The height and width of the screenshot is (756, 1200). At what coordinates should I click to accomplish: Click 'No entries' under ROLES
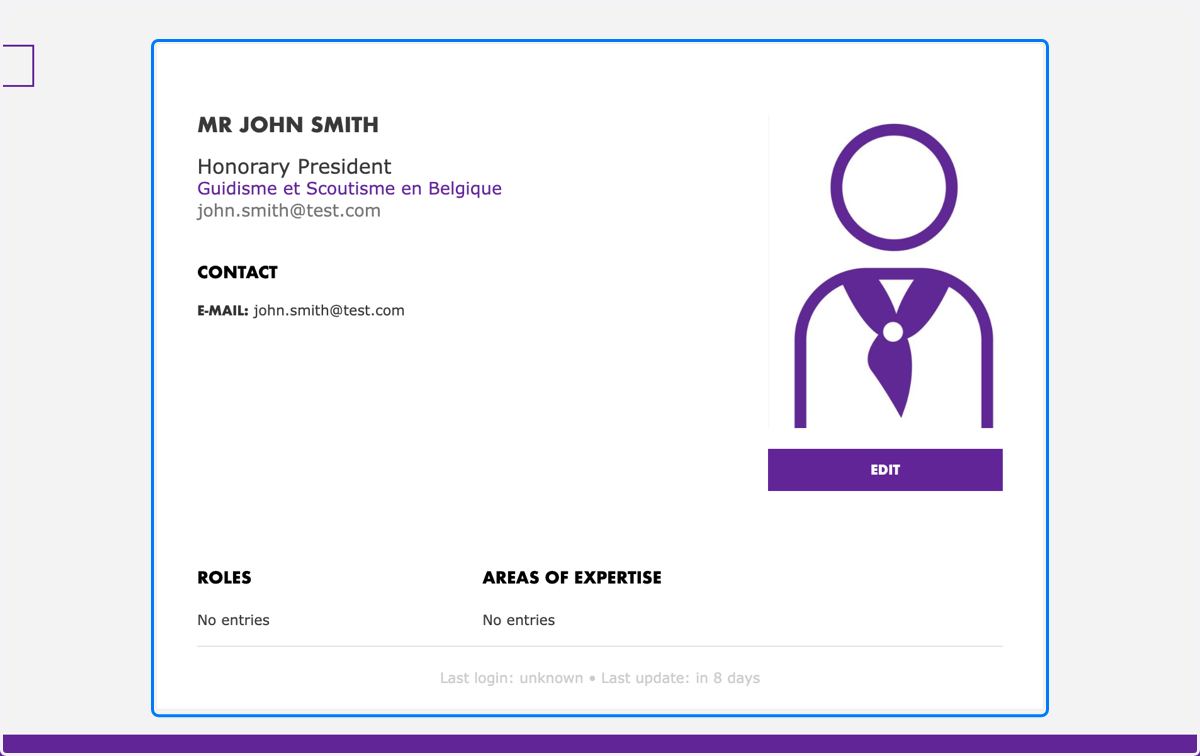(233, 620)
